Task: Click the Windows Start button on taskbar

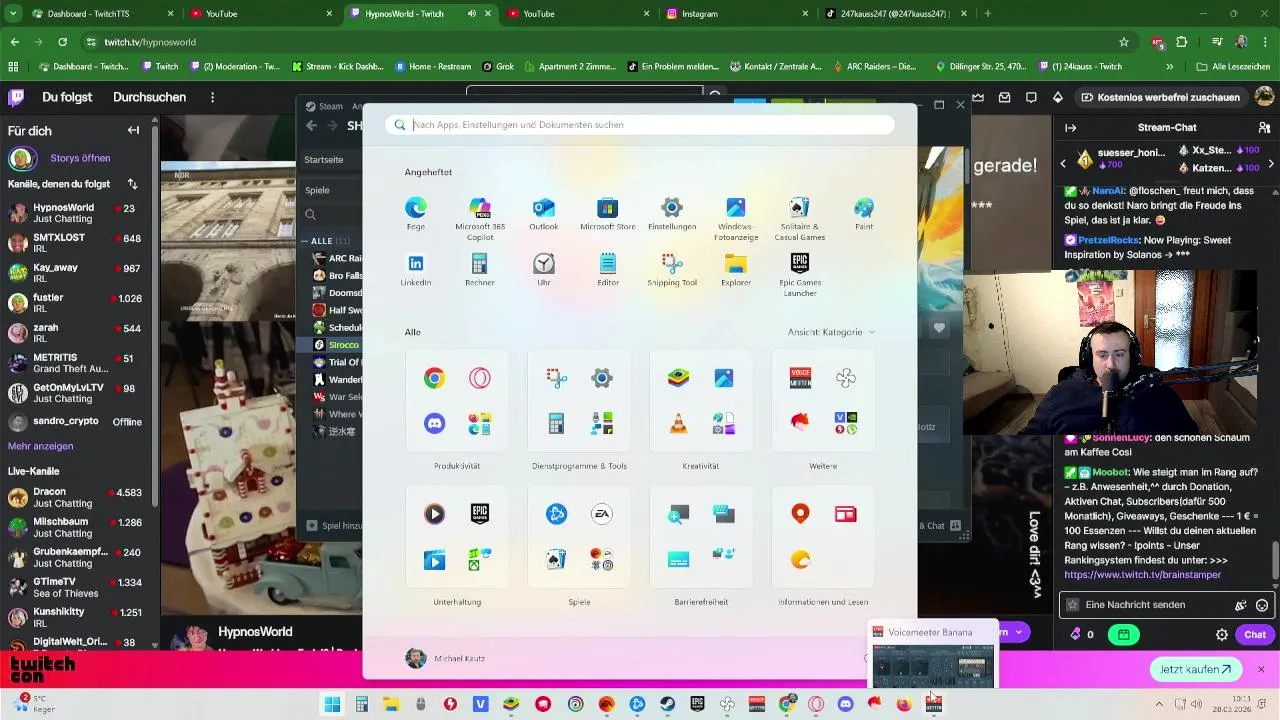Action: (x=332, y=704)
